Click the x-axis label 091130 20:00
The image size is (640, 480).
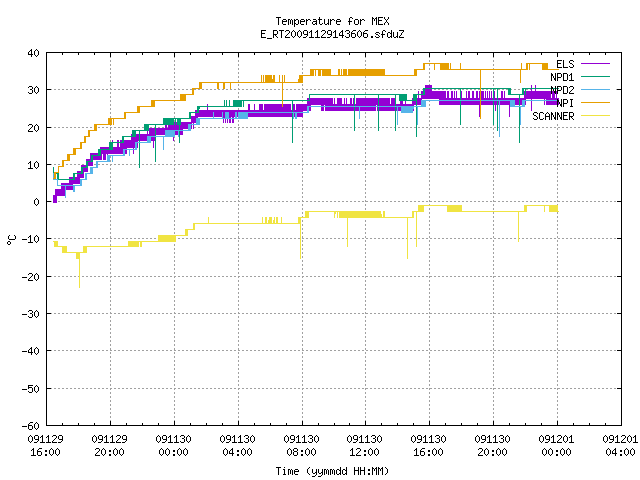(493, 446)
